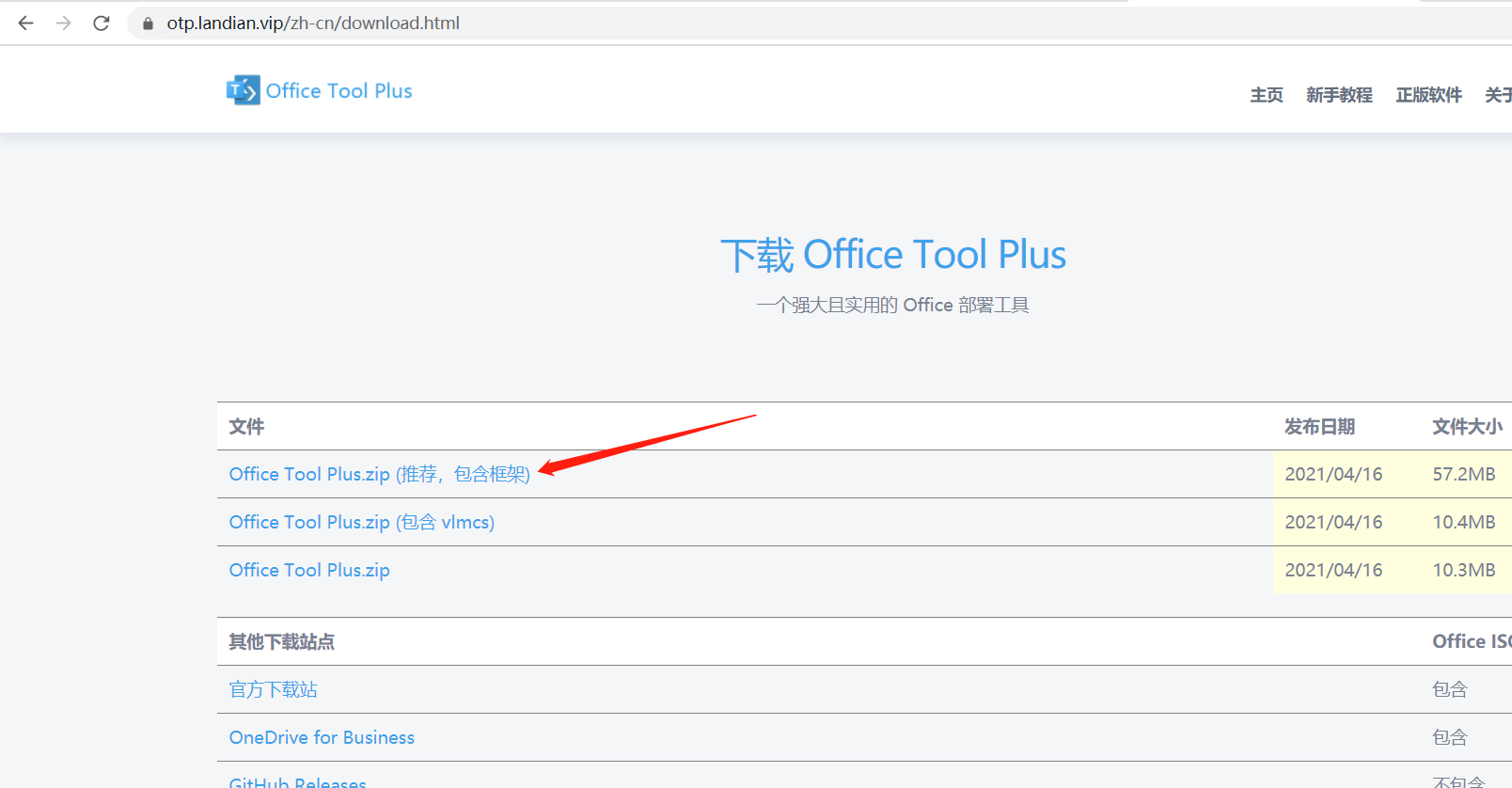Open the 新手教程 navigation item

click(x=1339, y=95)
